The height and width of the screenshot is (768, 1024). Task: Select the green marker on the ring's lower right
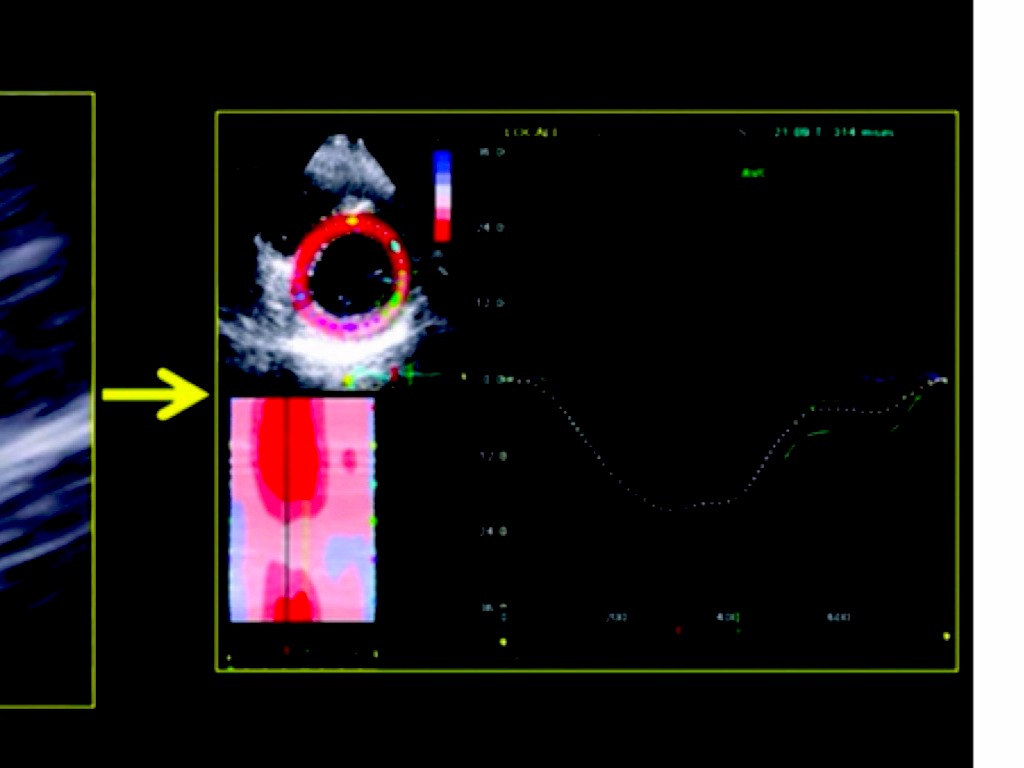pos(394,299)
